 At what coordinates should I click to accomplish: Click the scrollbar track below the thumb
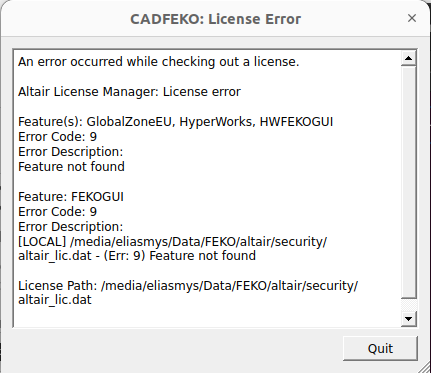[x=408, y=305]
